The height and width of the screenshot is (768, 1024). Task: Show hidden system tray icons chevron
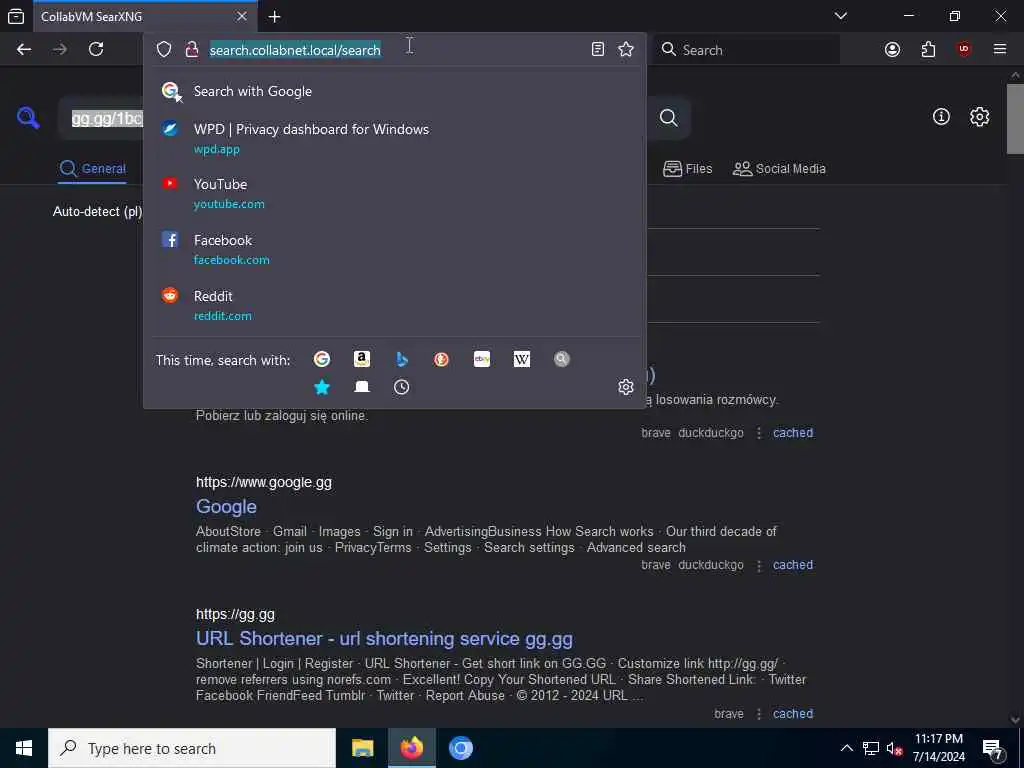(846, 748)
